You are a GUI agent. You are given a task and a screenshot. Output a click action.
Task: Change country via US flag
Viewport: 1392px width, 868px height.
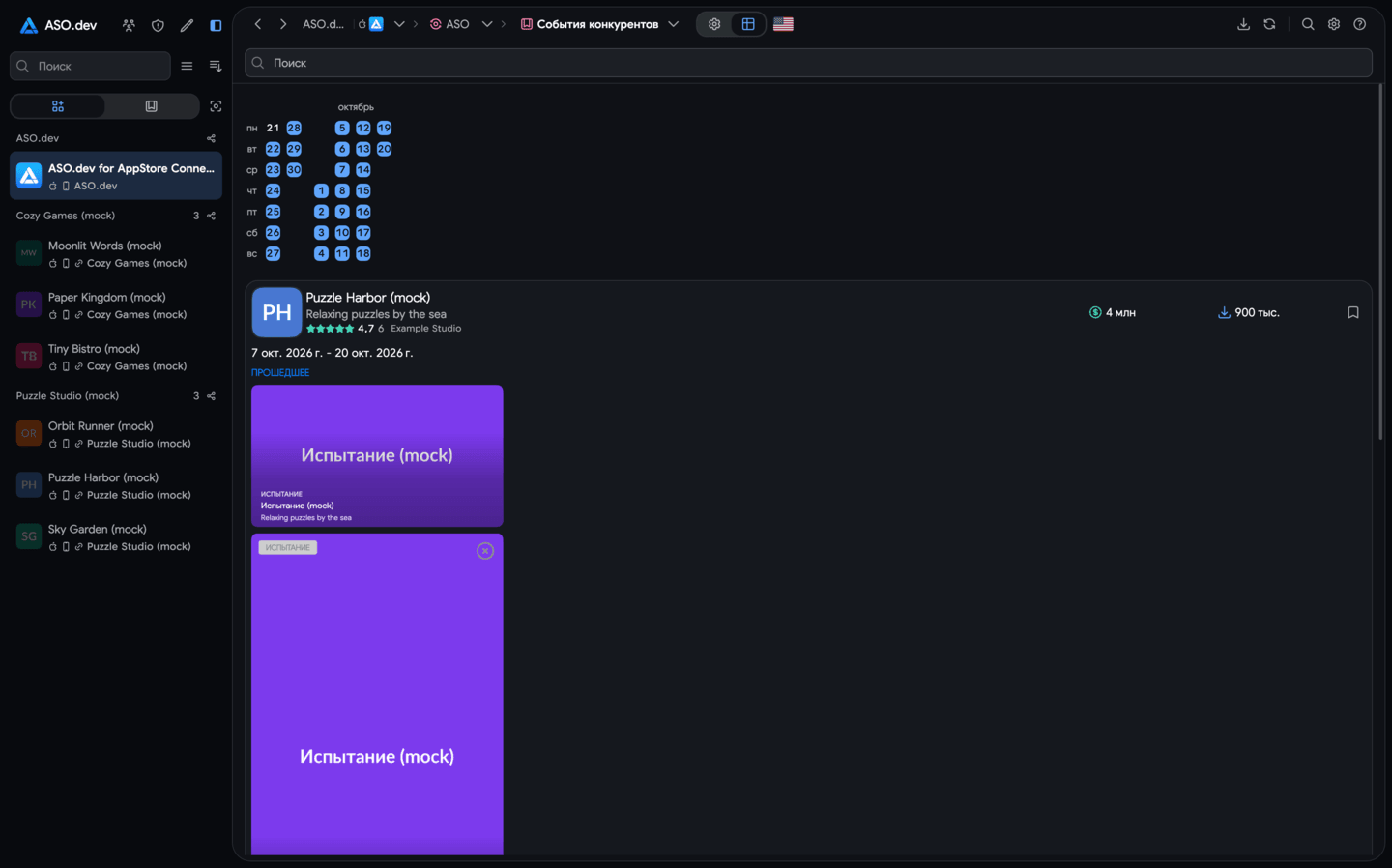coord(783,24)
